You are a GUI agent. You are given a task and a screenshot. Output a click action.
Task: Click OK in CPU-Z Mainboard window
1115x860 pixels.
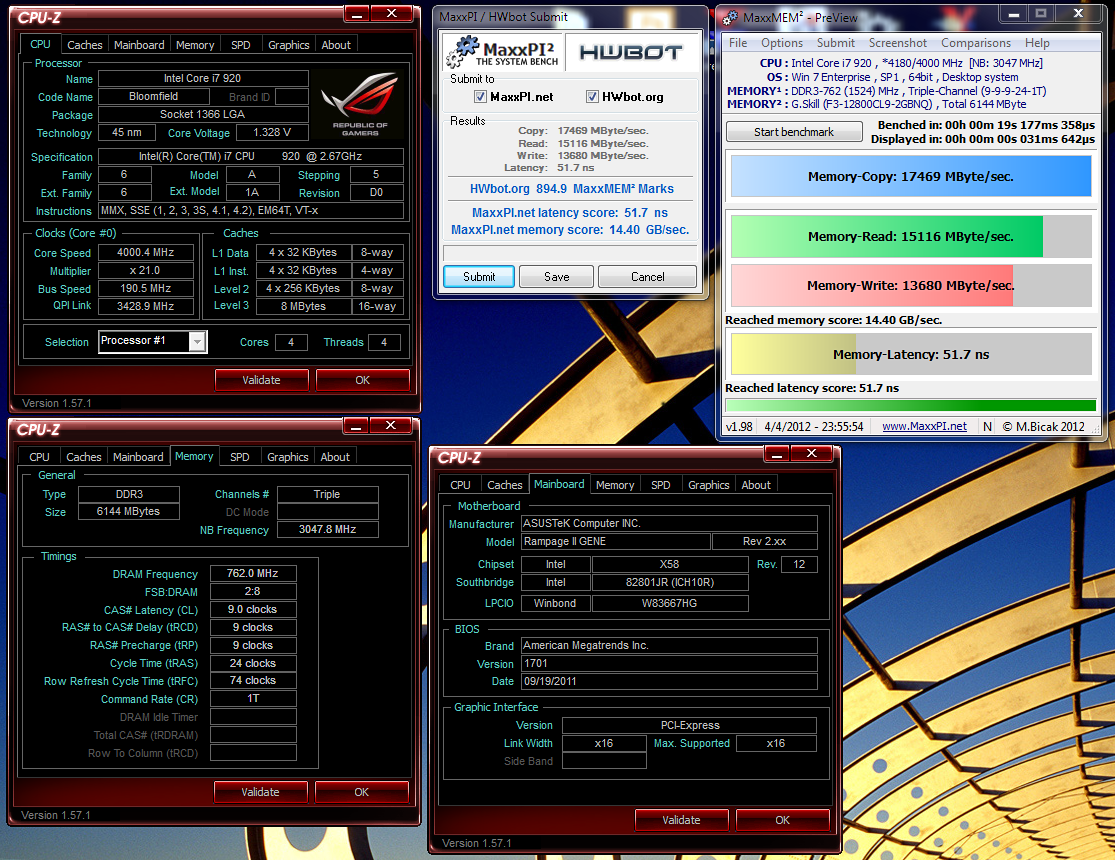pos(782,819)
